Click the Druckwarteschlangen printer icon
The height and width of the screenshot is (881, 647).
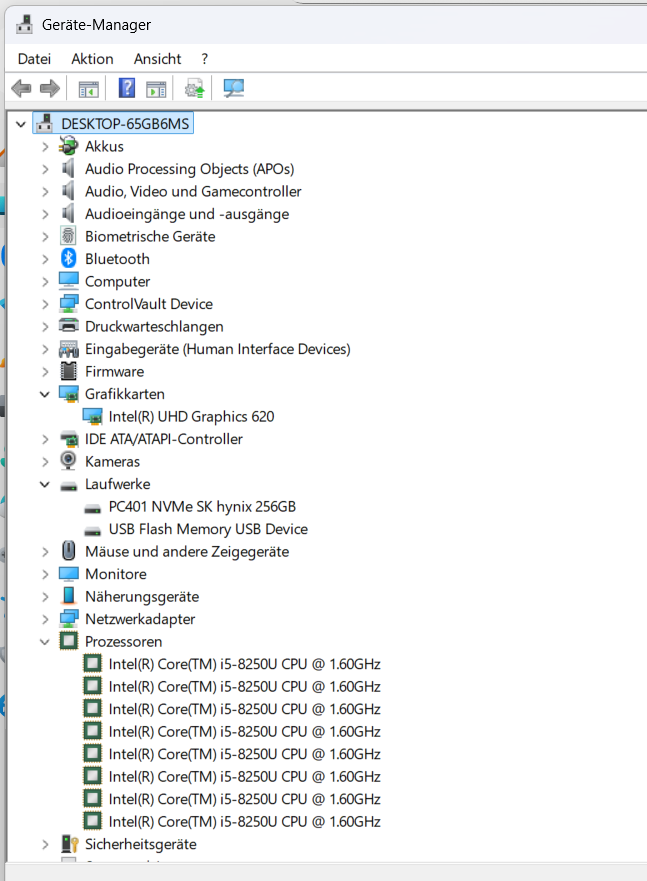click(69, 326)
